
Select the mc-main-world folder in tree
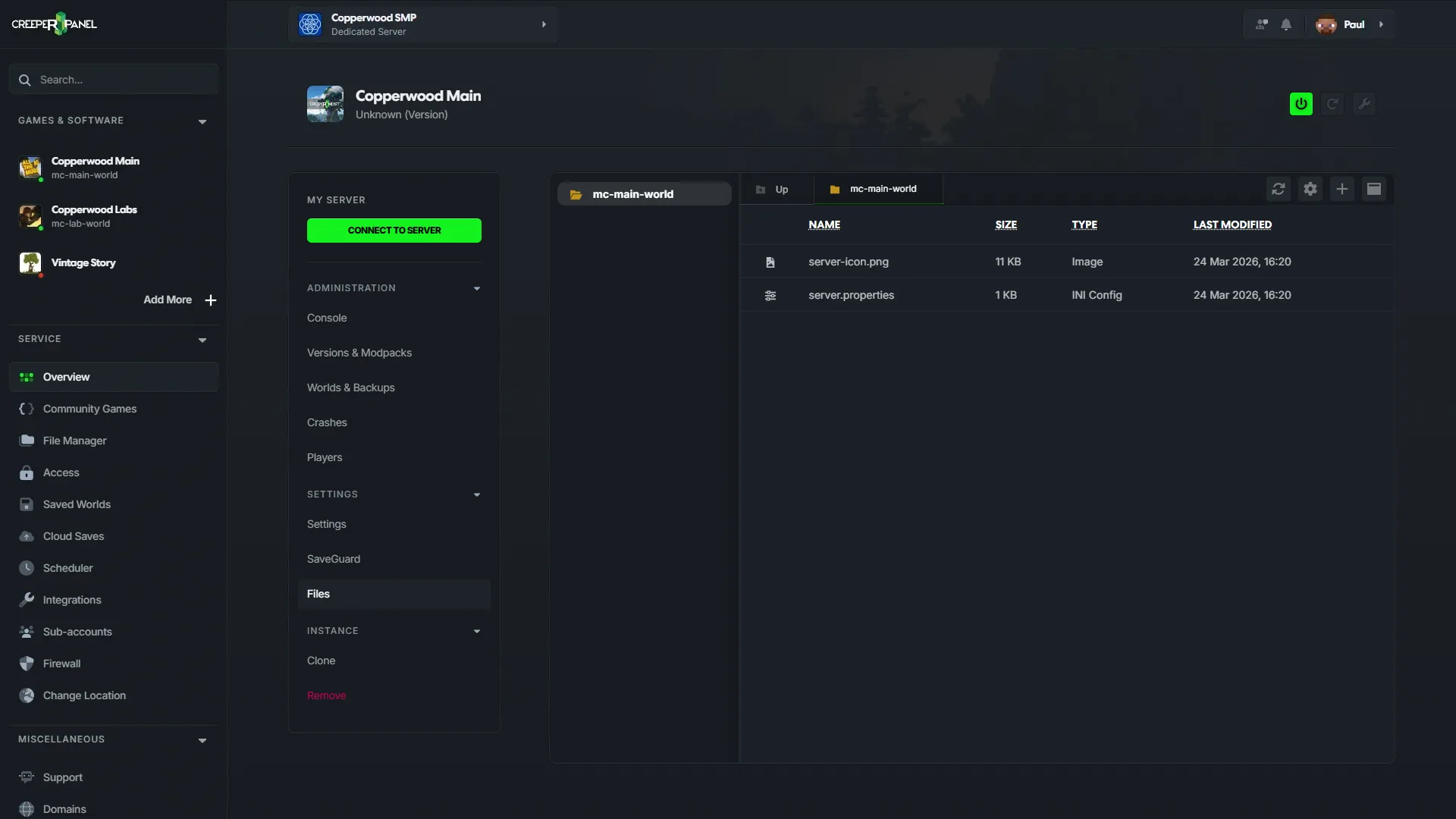point(645,194)
